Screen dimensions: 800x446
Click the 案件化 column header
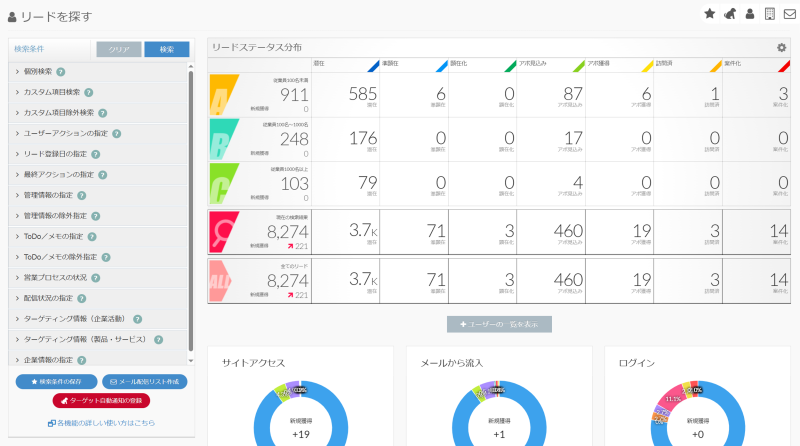(x=757, y=64)
